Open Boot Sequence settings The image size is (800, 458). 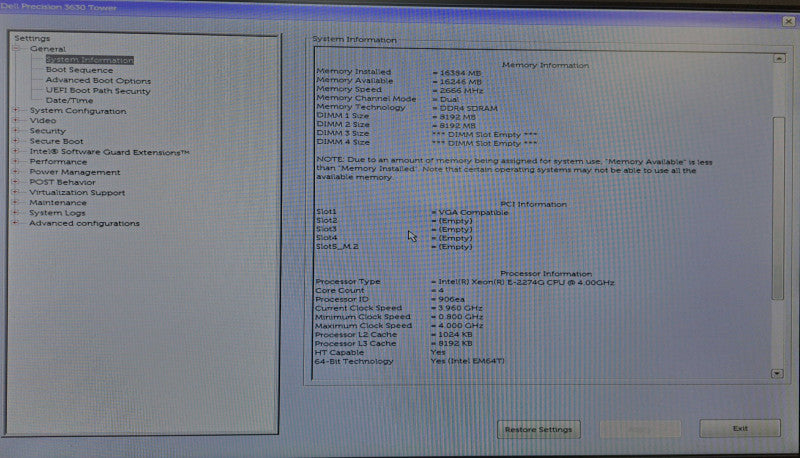pos(79,70)
